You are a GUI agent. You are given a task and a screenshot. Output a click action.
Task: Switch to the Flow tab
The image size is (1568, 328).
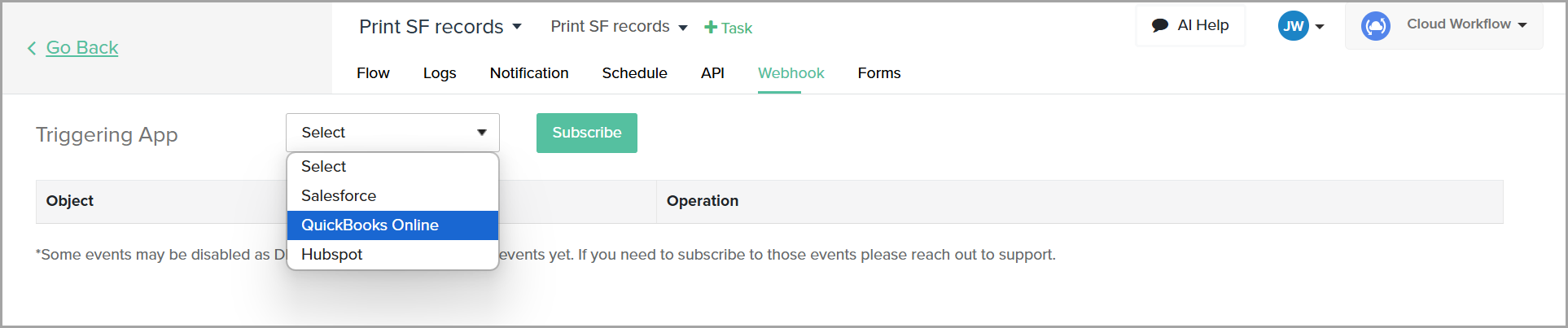pyautogui.click(x=373, y=73)
